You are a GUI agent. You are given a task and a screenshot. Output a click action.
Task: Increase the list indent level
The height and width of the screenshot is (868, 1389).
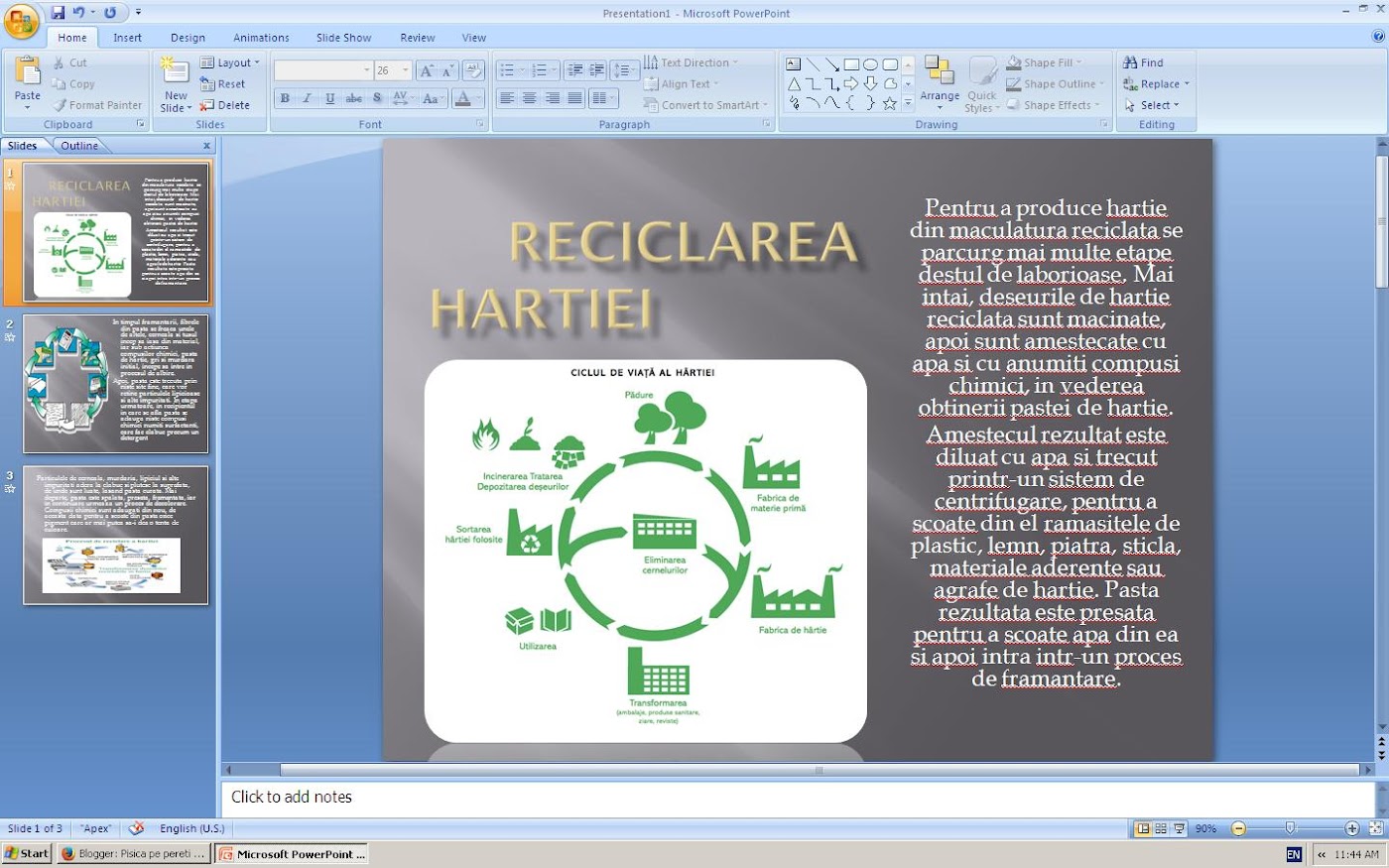[597, 70]
